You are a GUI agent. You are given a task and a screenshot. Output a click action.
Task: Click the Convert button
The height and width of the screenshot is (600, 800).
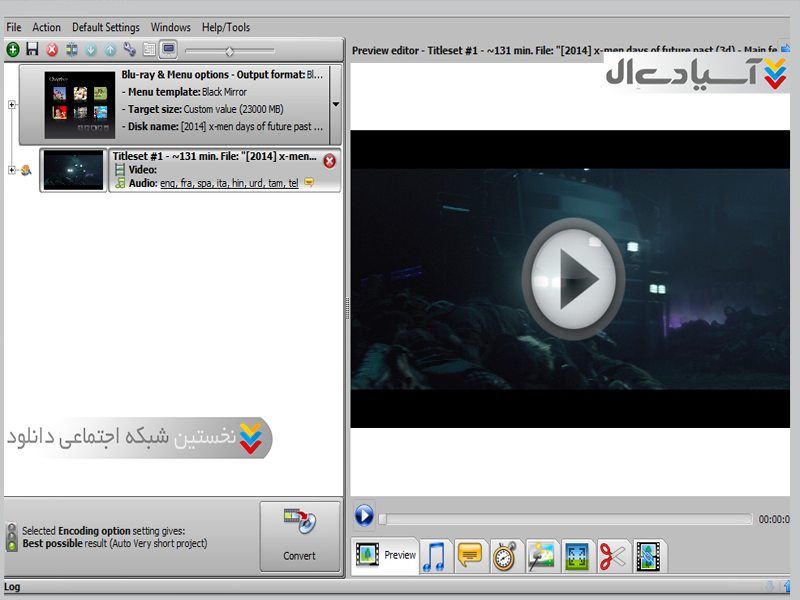click(299, 536)
